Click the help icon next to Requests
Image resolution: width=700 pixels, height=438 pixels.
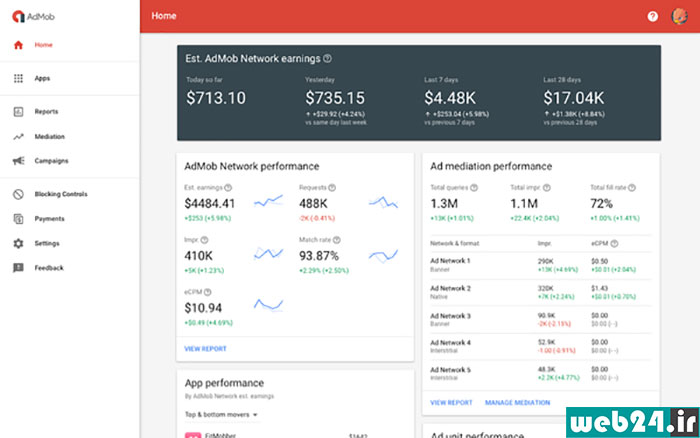point(332,188)
